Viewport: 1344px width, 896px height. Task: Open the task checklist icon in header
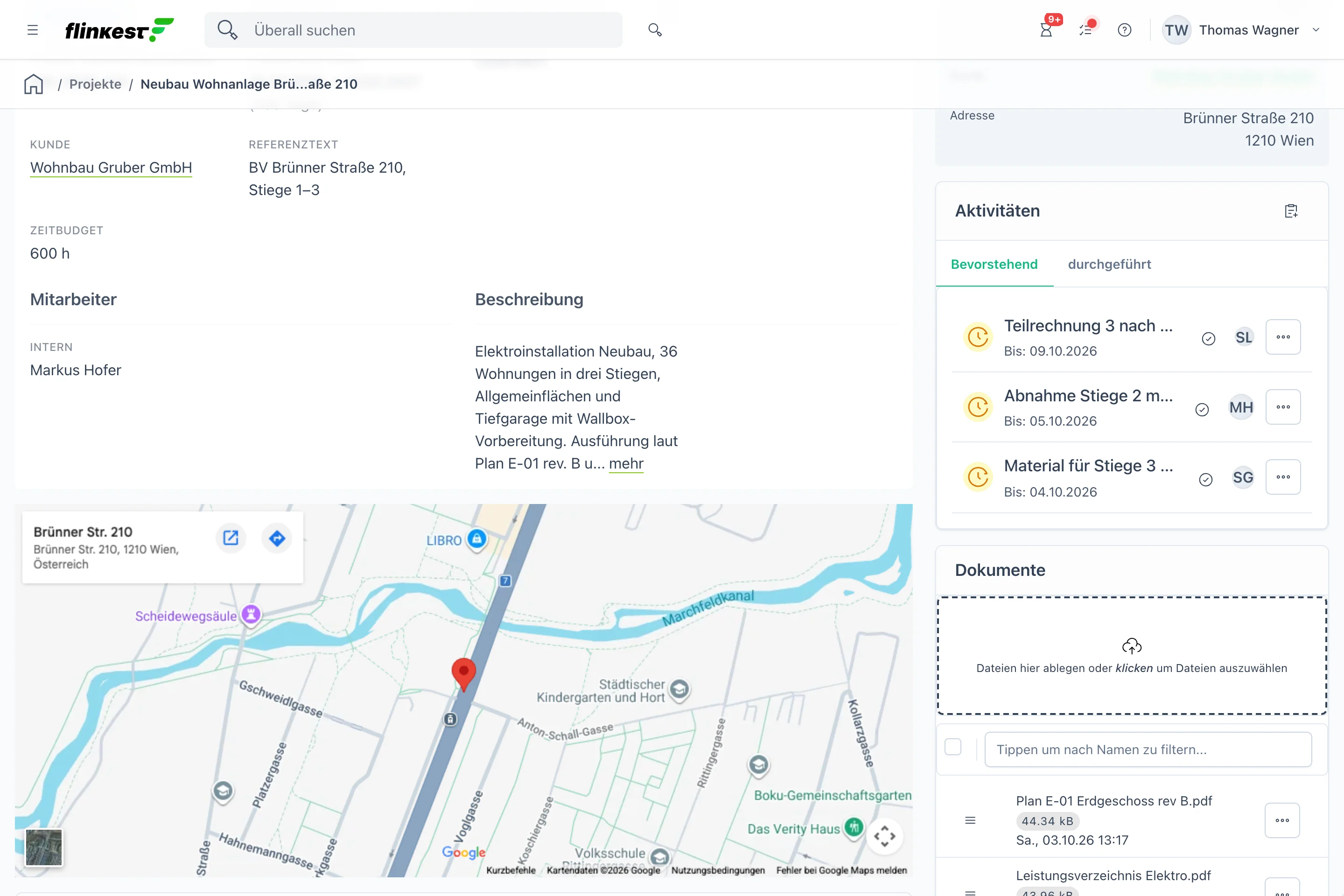1086,30
